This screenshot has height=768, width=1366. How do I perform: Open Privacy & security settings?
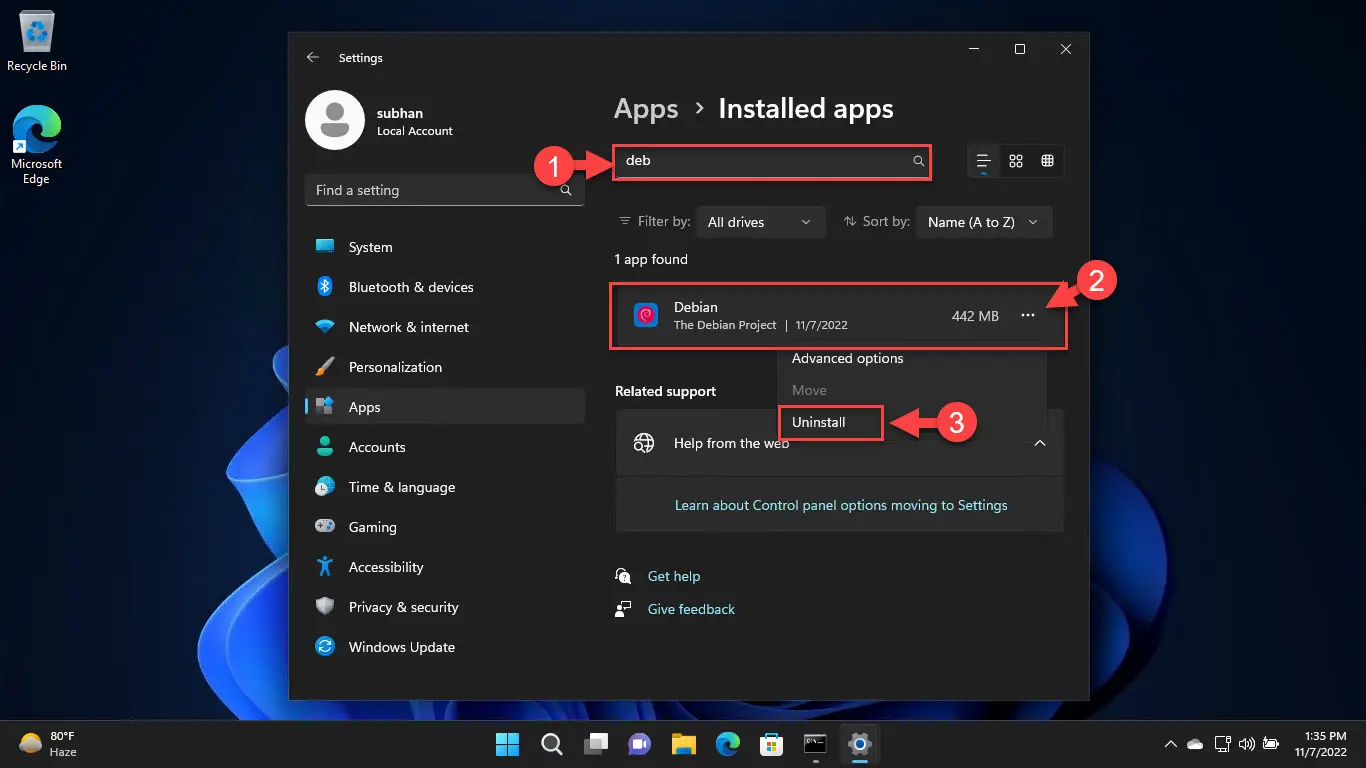445,607
